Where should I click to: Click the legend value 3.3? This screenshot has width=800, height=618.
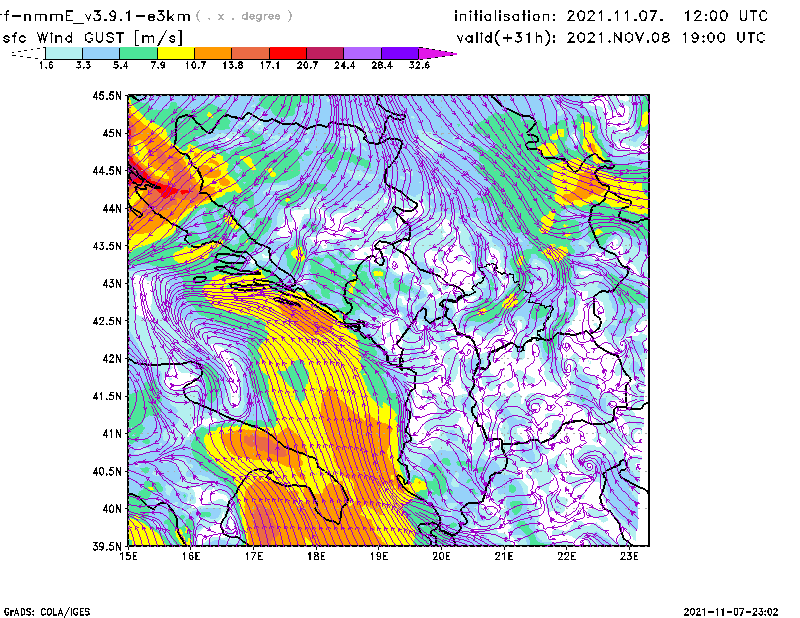83,65
